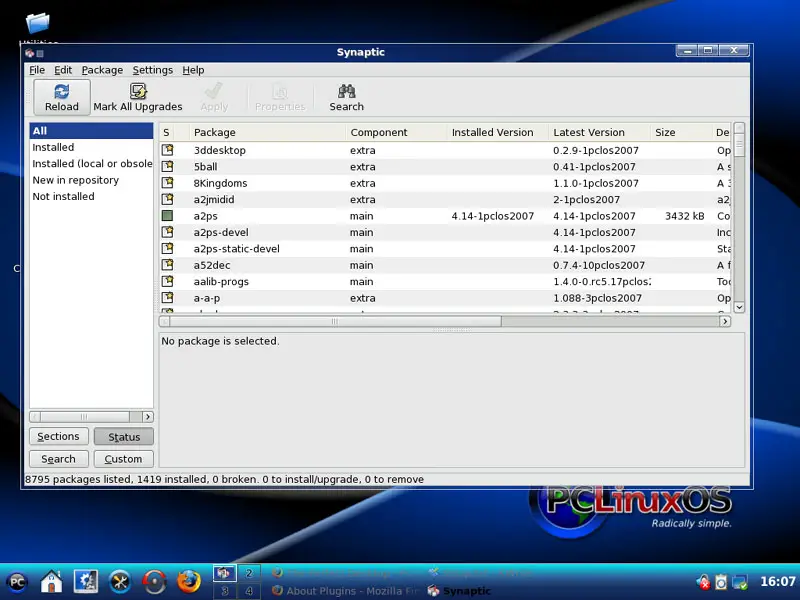This screenshot has width=800, height=600.
Task: Click the status icon for 3ddesktop
Action: tap(167, 150)
